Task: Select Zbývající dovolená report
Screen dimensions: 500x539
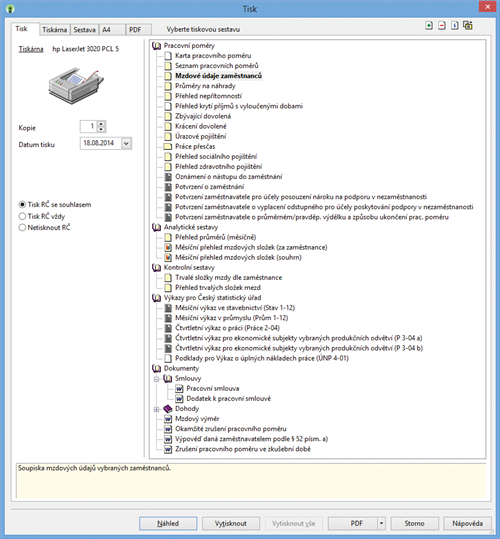Action: 203,116
